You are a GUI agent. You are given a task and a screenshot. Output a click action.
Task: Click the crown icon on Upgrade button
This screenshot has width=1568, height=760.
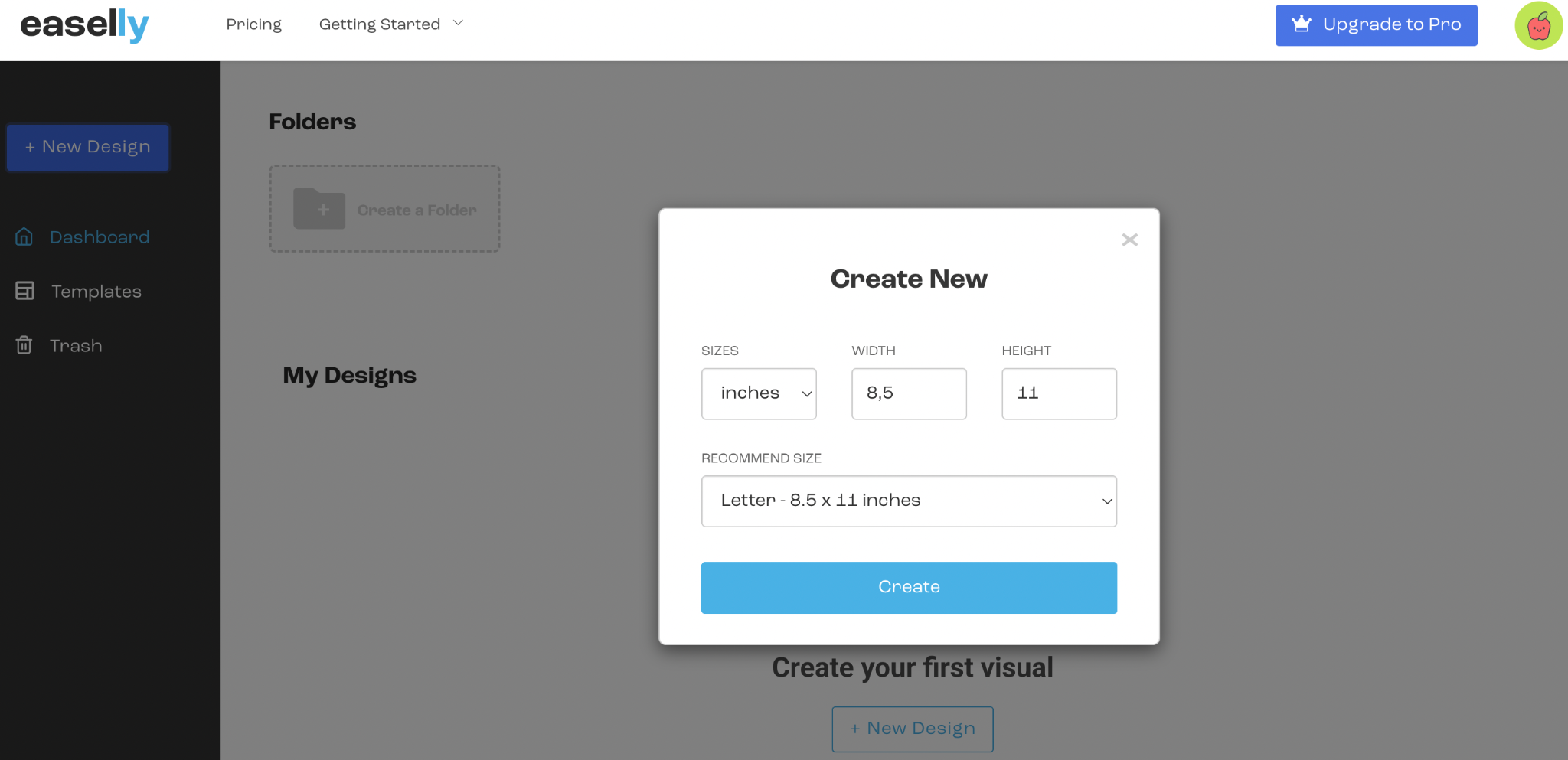[x=1301, y=24]
